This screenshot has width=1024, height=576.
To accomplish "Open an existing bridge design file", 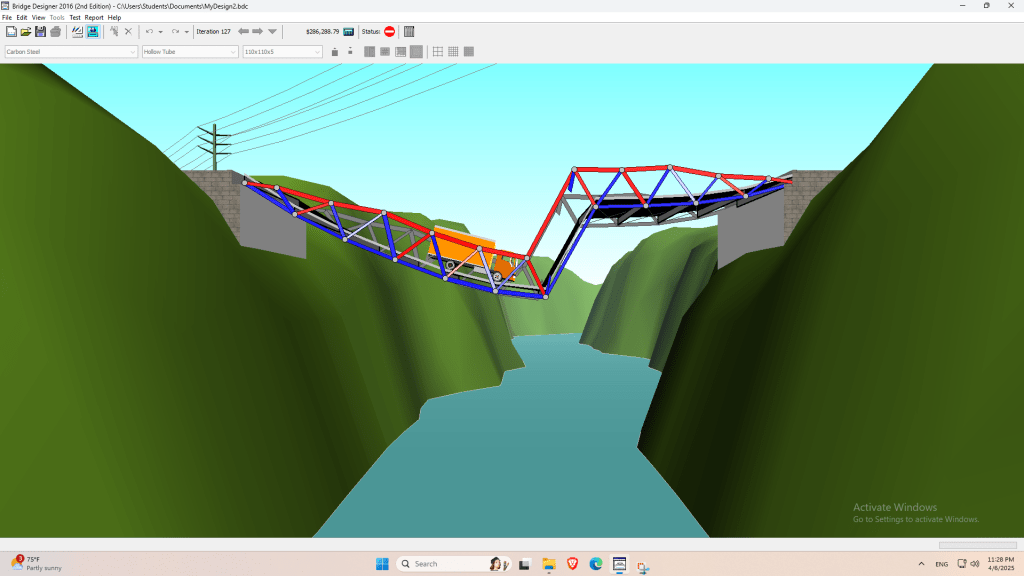I will [25, 31].
